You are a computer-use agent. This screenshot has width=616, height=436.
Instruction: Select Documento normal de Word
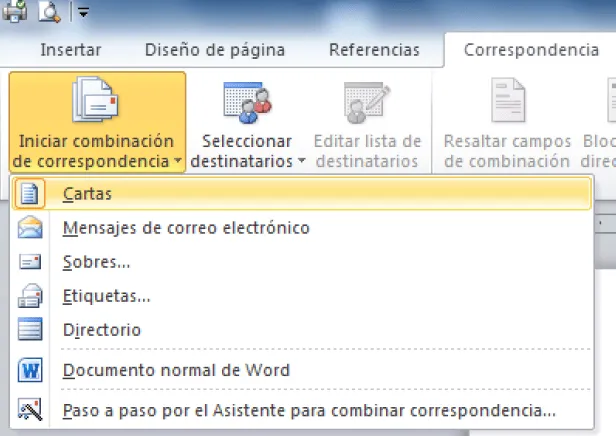coord(302,370)
